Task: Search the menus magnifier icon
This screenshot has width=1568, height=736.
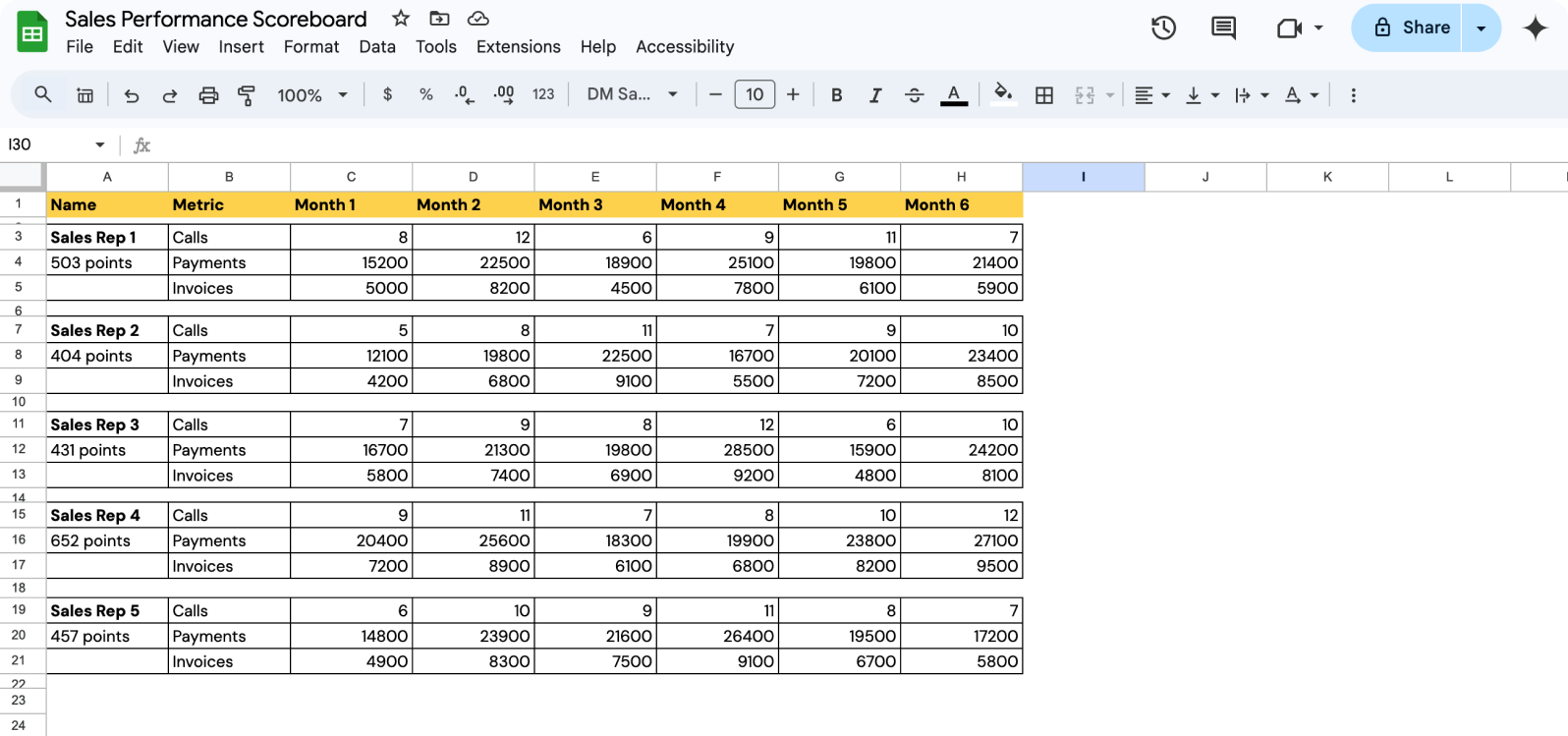Action: point(43,94)
